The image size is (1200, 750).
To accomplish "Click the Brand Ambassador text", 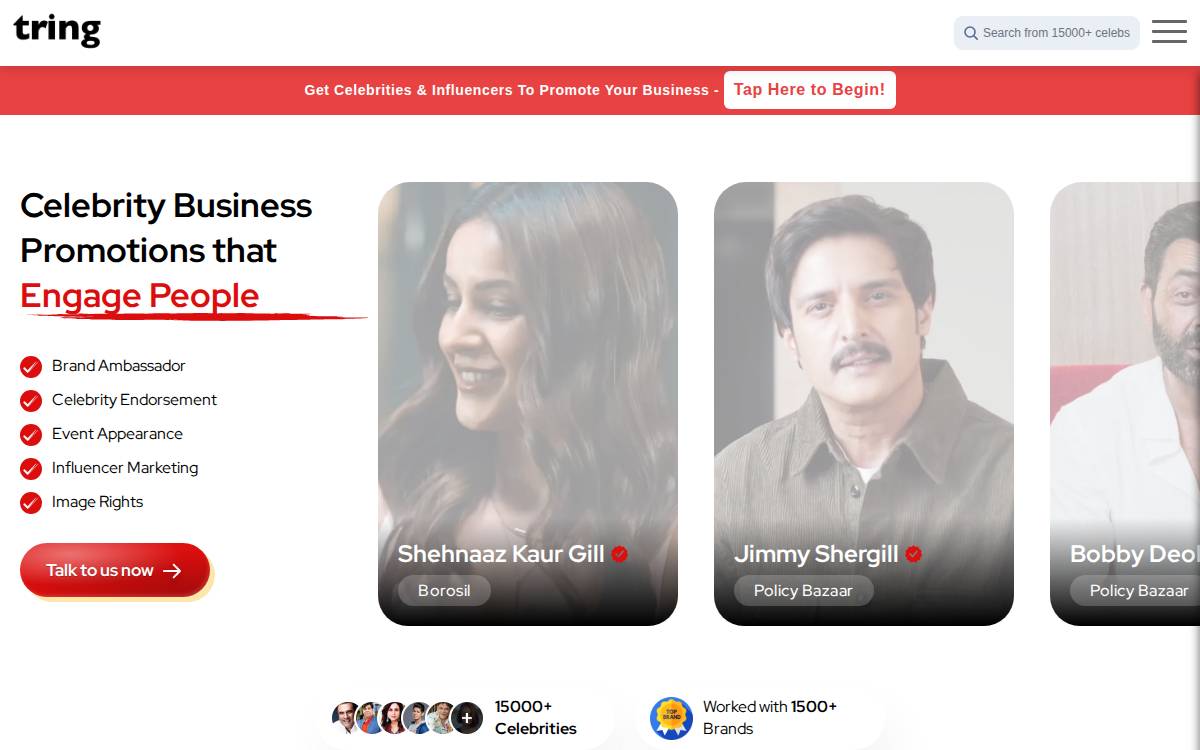I will point(119,366).
